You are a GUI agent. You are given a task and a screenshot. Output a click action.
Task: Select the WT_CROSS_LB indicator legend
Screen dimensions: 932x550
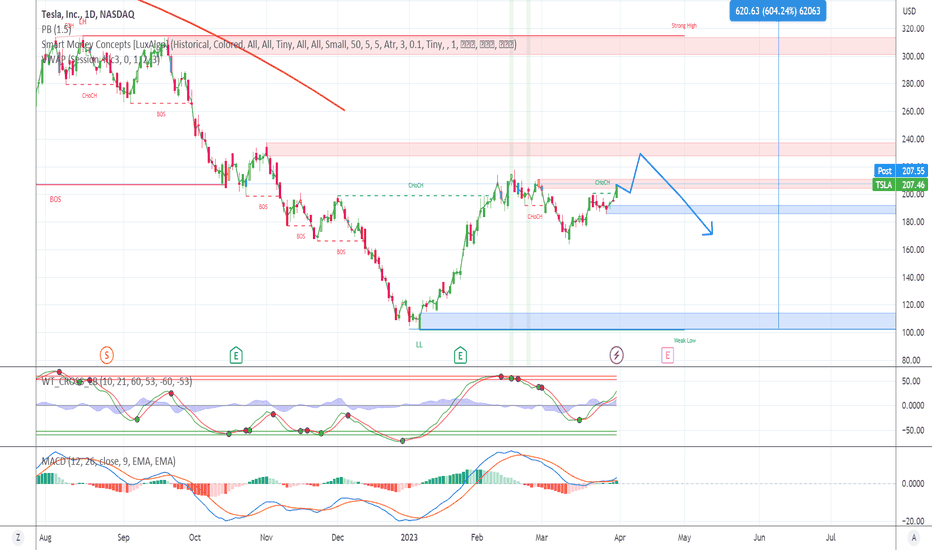(116, 381)
